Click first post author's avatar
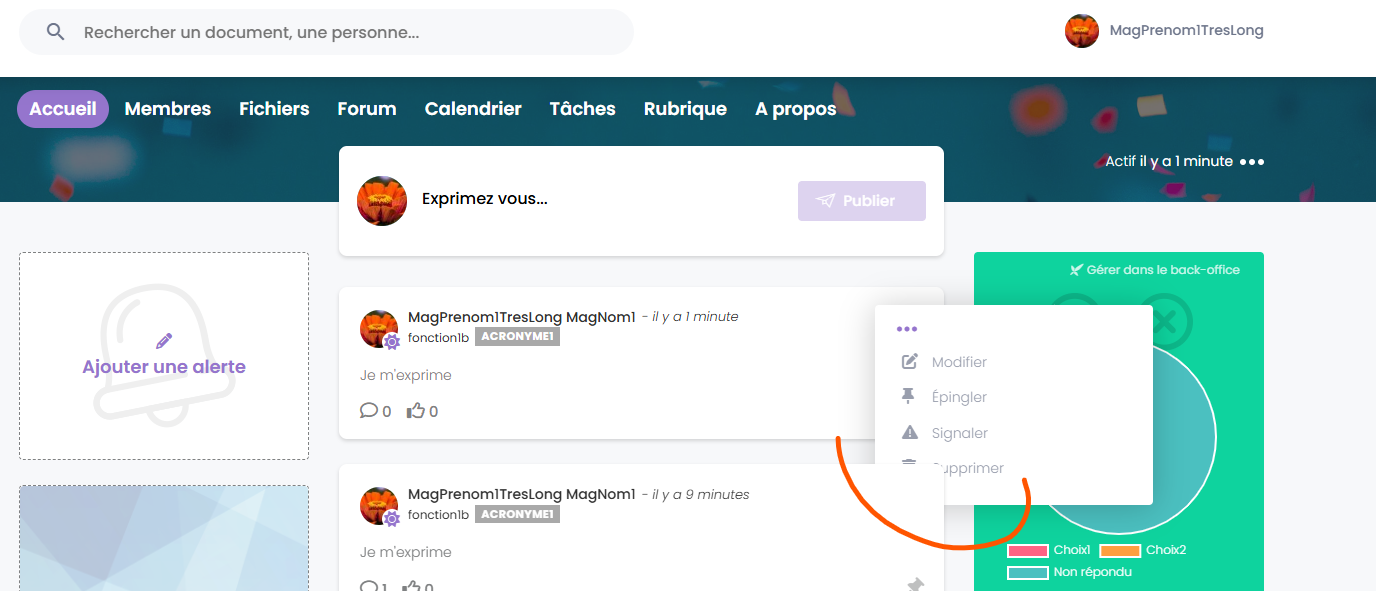This screenshot has width=1376, height=591. [x=379, y=328]
